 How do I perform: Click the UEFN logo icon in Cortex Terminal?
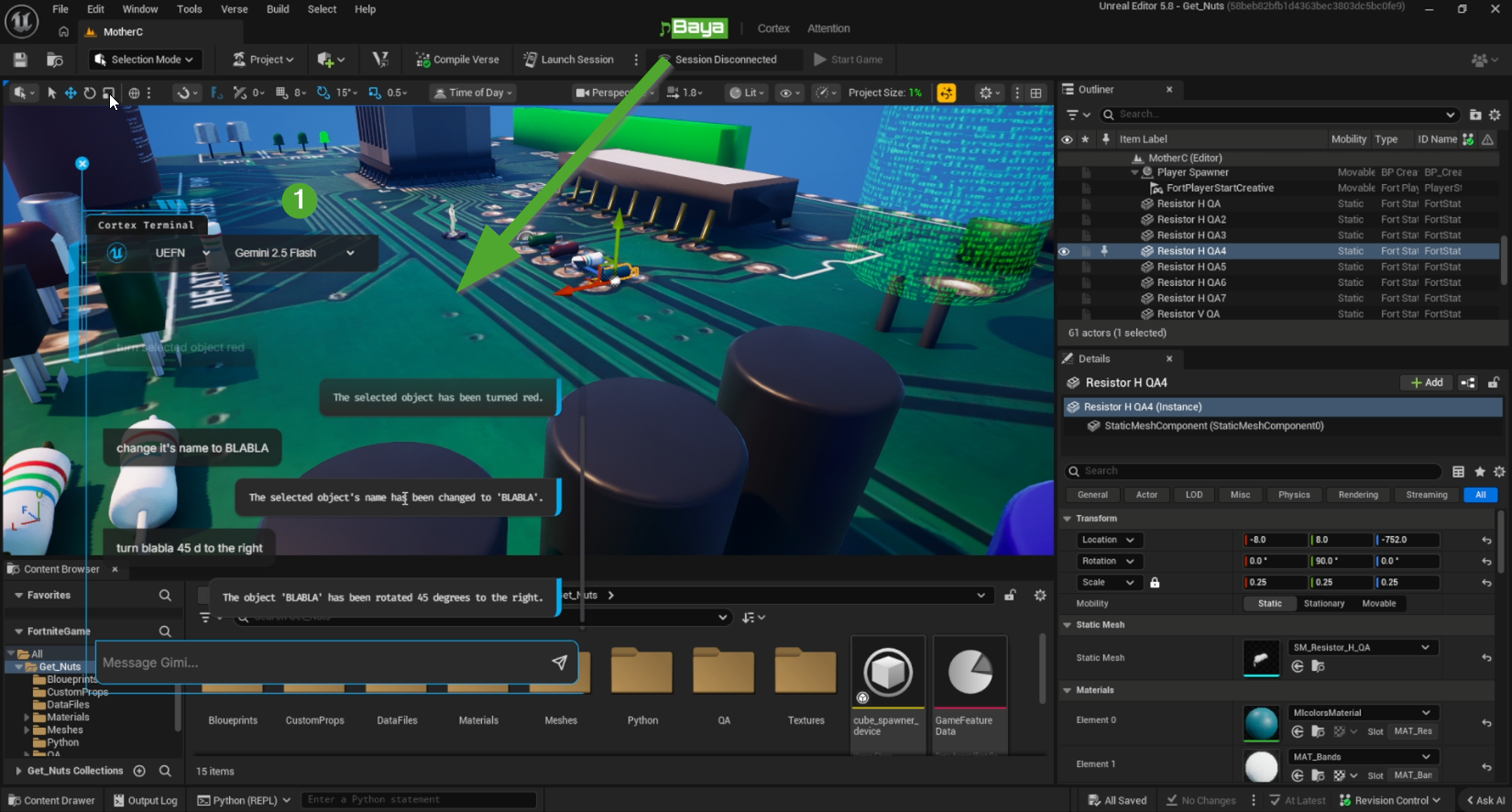[x=116, y=253]
